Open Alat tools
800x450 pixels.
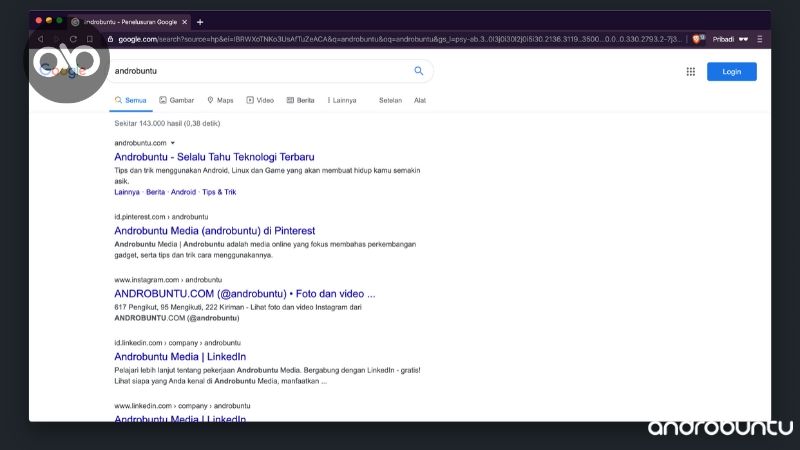420,100
